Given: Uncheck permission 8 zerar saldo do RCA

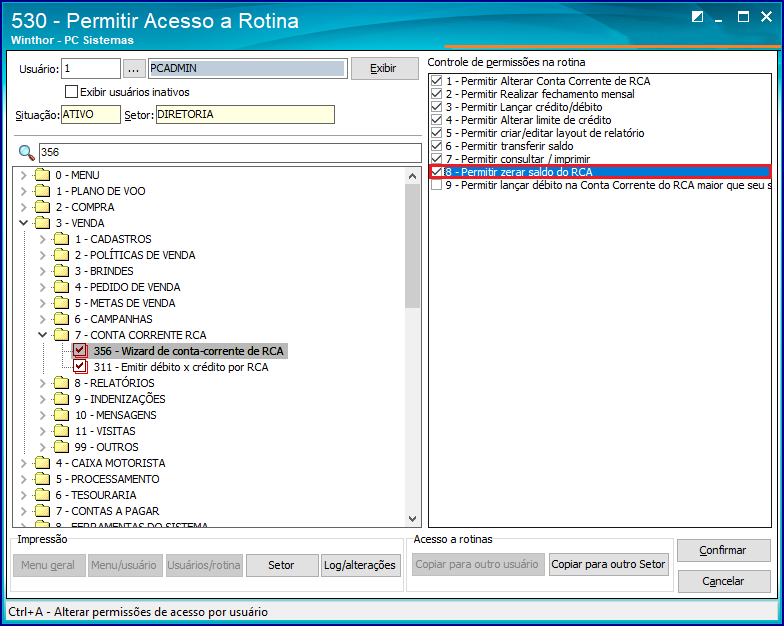Looking at the screenshot, I should pyautogui.click(x=436, y=172).
